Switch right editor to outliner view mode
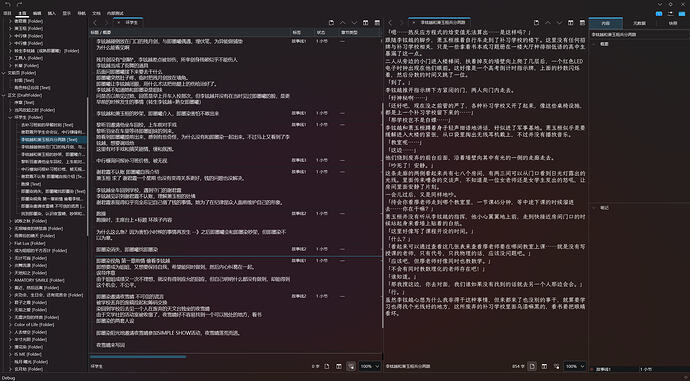The height and width of the screenshot is (381, 690). [556, 366]
